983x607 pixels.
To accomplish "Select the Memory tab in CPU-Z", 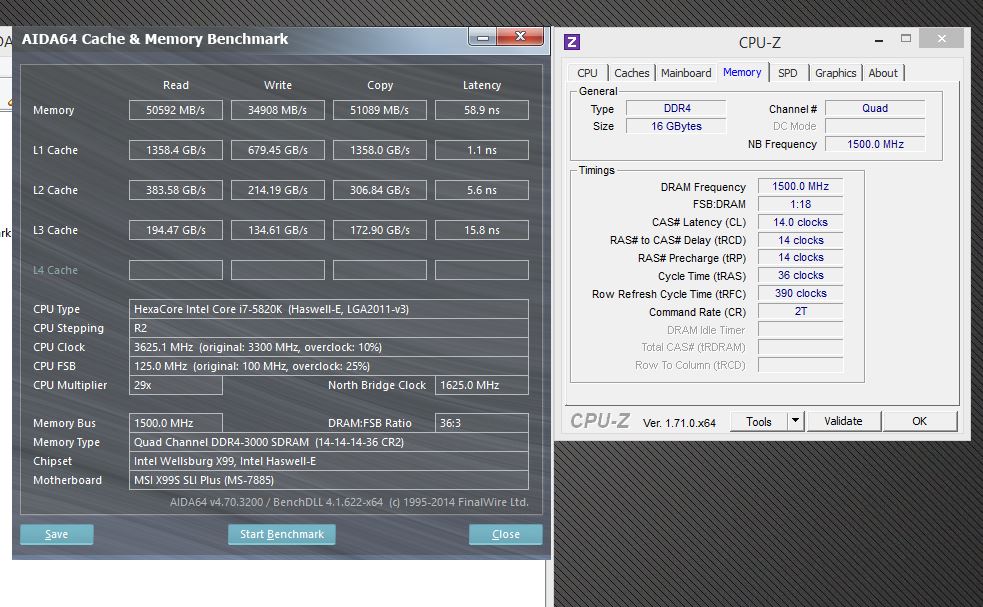I will pyautogui.click(x=742, y=72).
